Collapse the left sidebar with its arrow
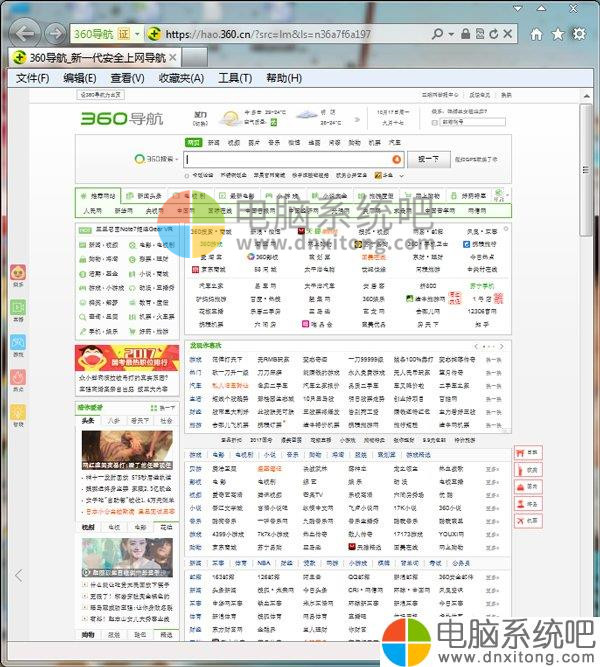The width and height of the screenshot is (600, 667). tap(18, 576)
